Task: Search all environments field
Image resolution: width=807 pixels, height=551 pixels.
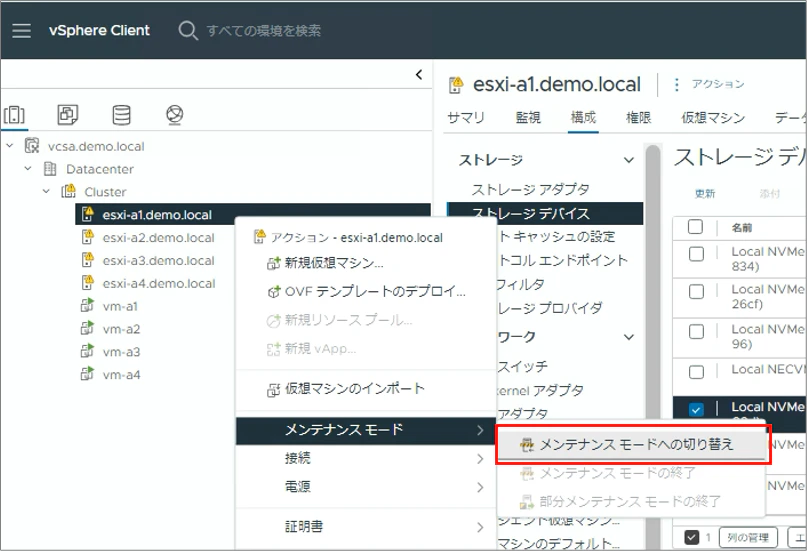Action: pos(264,30)
